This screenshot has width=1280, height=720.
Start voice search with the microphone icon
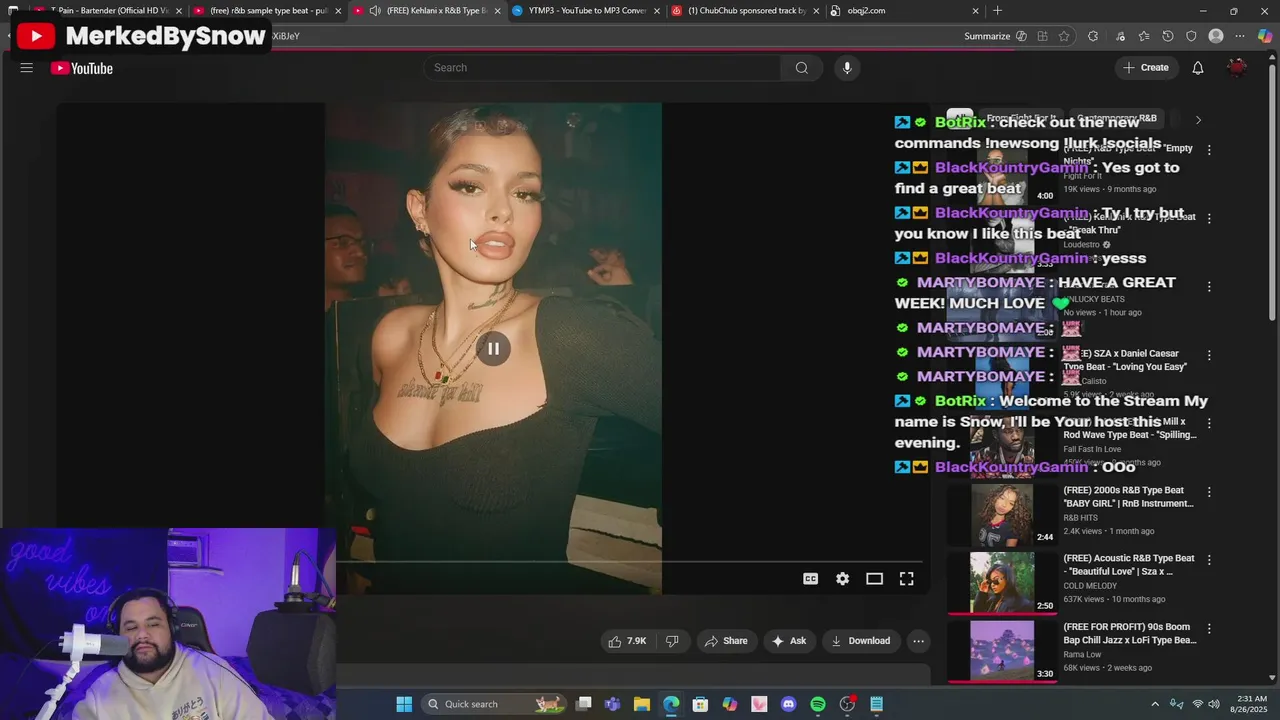(847, 68)
